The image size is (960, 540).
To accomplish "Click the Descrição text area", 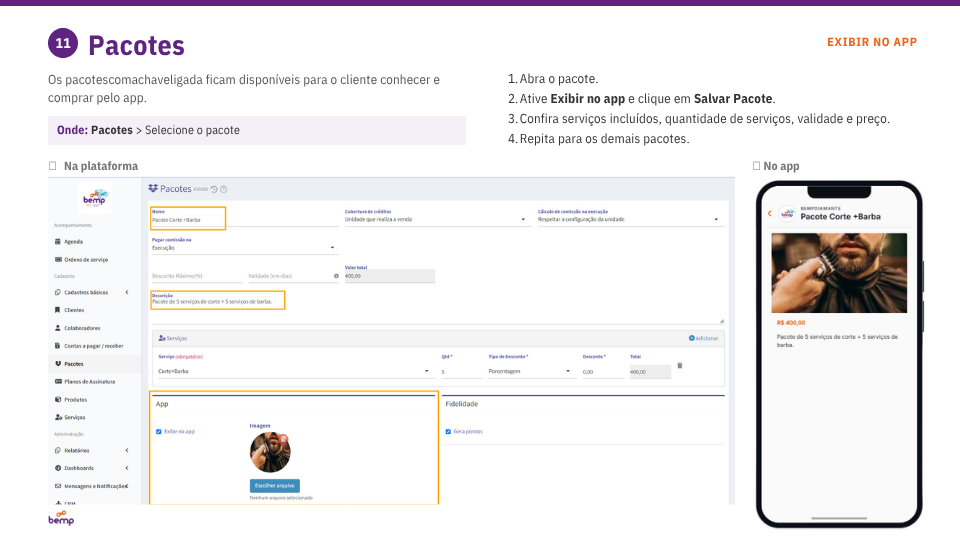I will click(437, 309).
